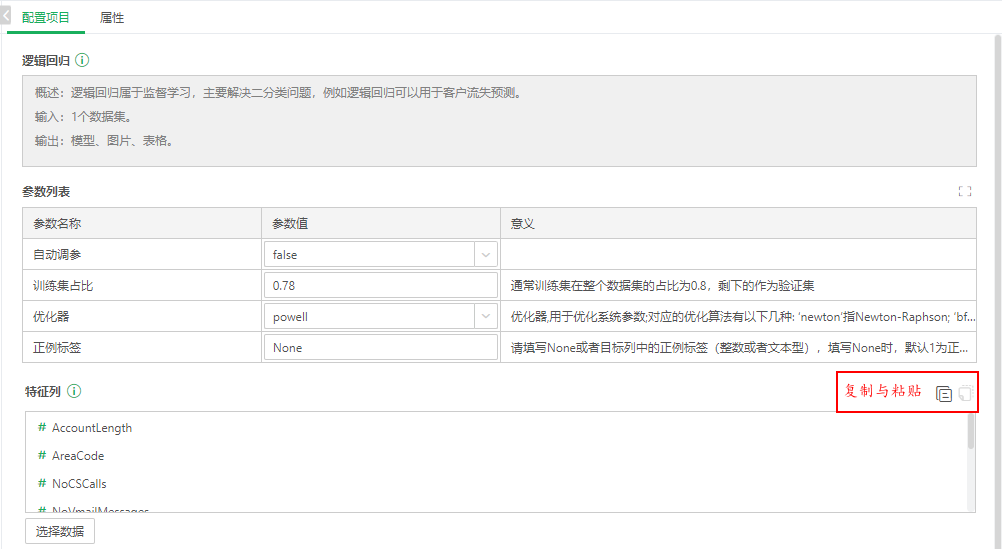Click the greyed-out paste feature columns icon
Image resolution: width=1002 pixels, height=549 pixels.
[964, 394]
